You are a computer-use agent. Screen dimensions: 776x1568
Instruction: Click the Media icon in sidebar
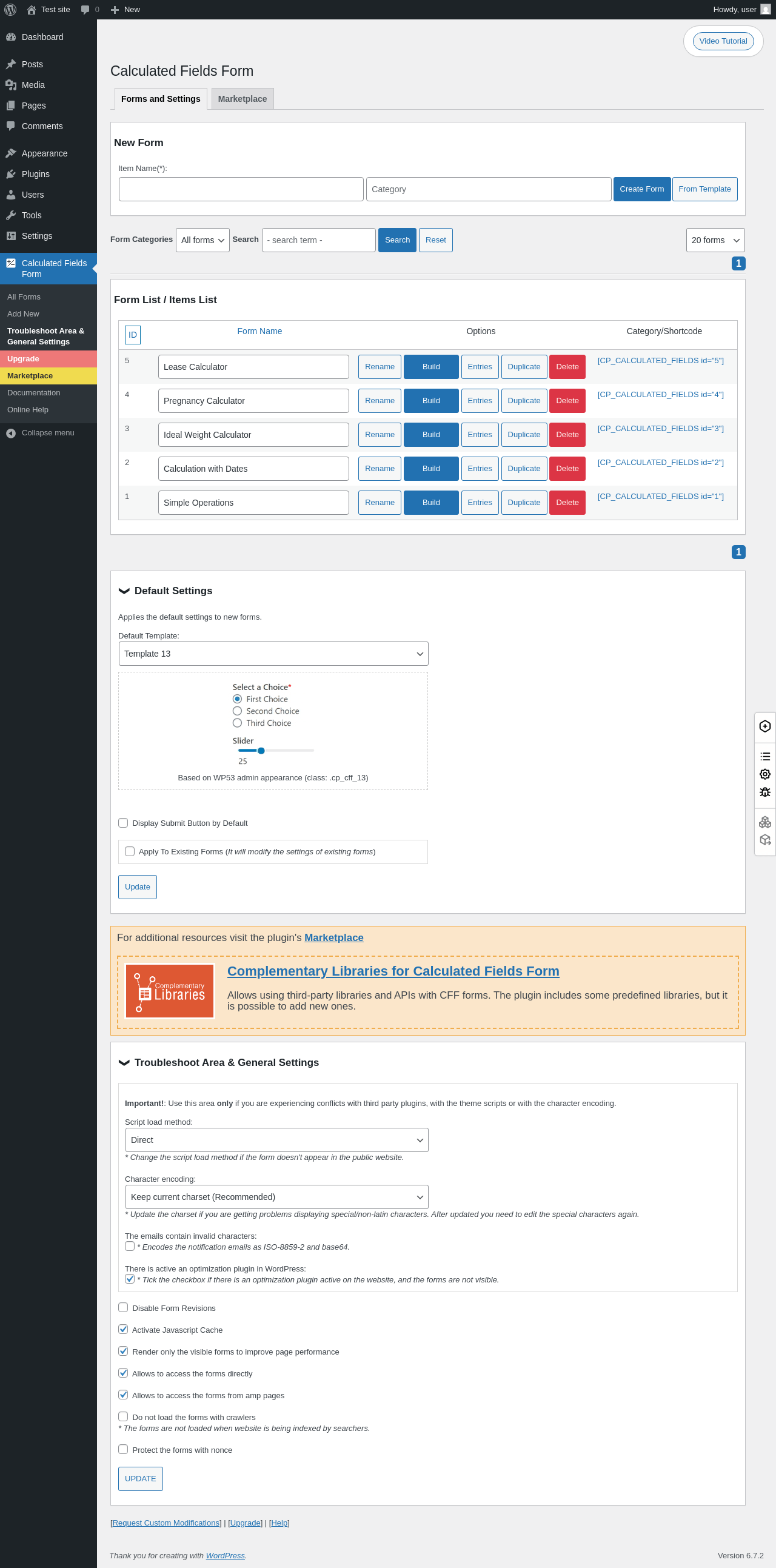point(11,85)
